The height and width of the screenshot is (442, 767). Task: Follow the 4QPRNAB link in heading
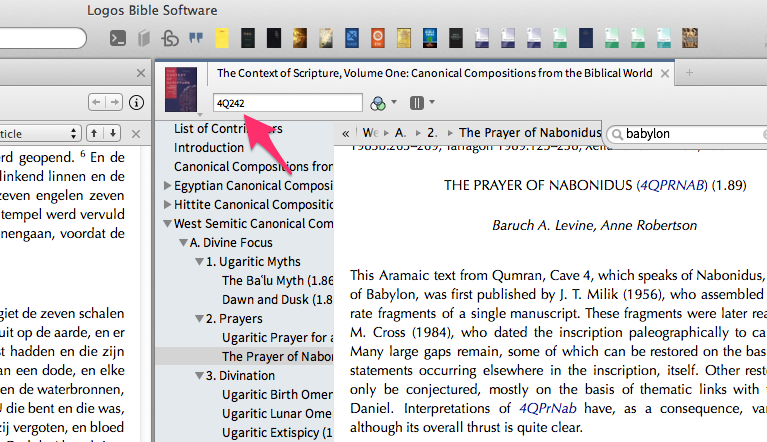pyautogui.click(x=672, y=185)
